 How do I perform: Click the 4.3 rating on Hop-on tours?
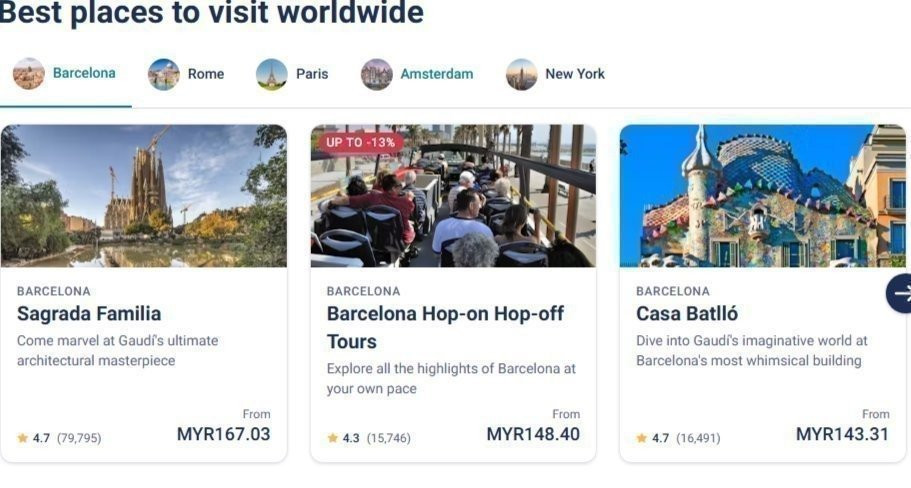[351, 438]
